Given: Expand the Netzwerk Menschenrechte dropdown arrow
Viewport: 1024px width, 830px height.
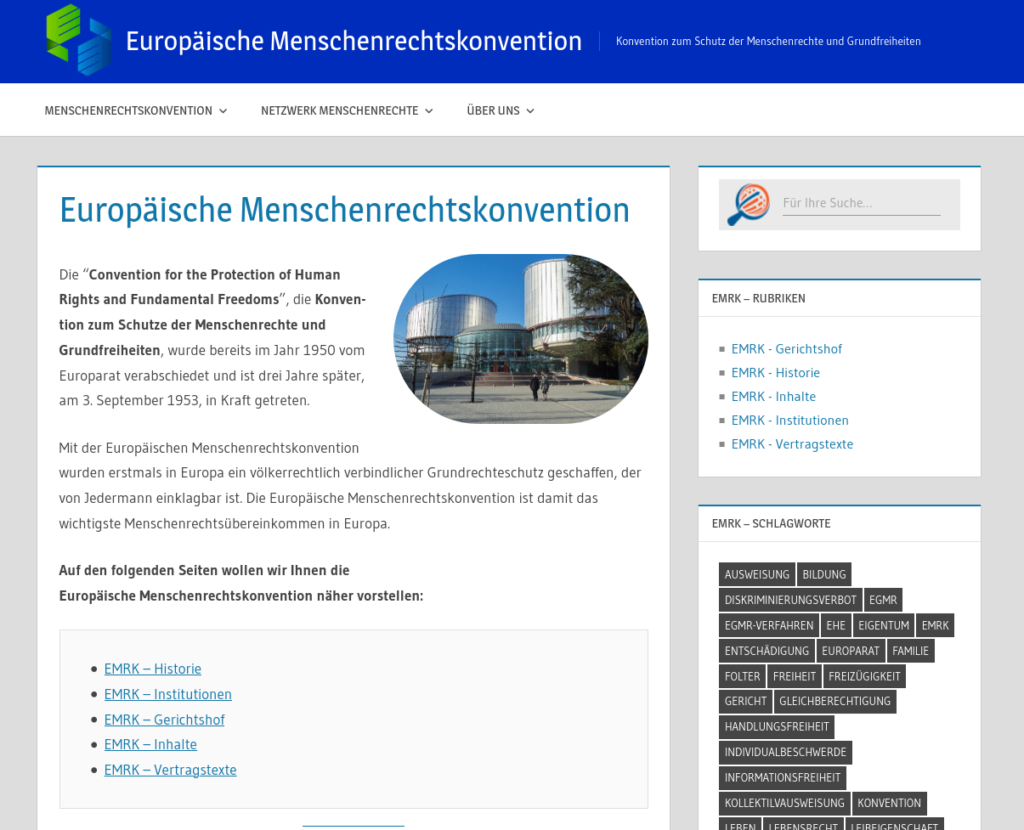Looking at the screenshot, I should click(x=429, y=111).
